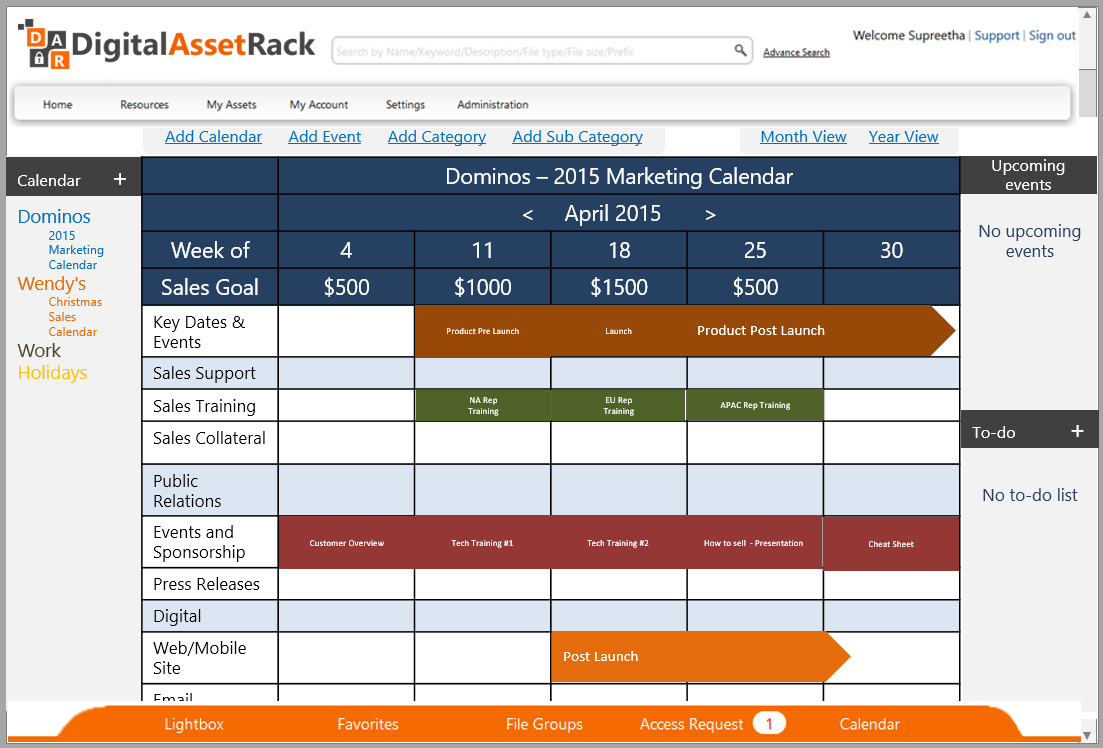Open Customer Overview event
Screen dimensions: 1103x748
(x=347, y=543)
